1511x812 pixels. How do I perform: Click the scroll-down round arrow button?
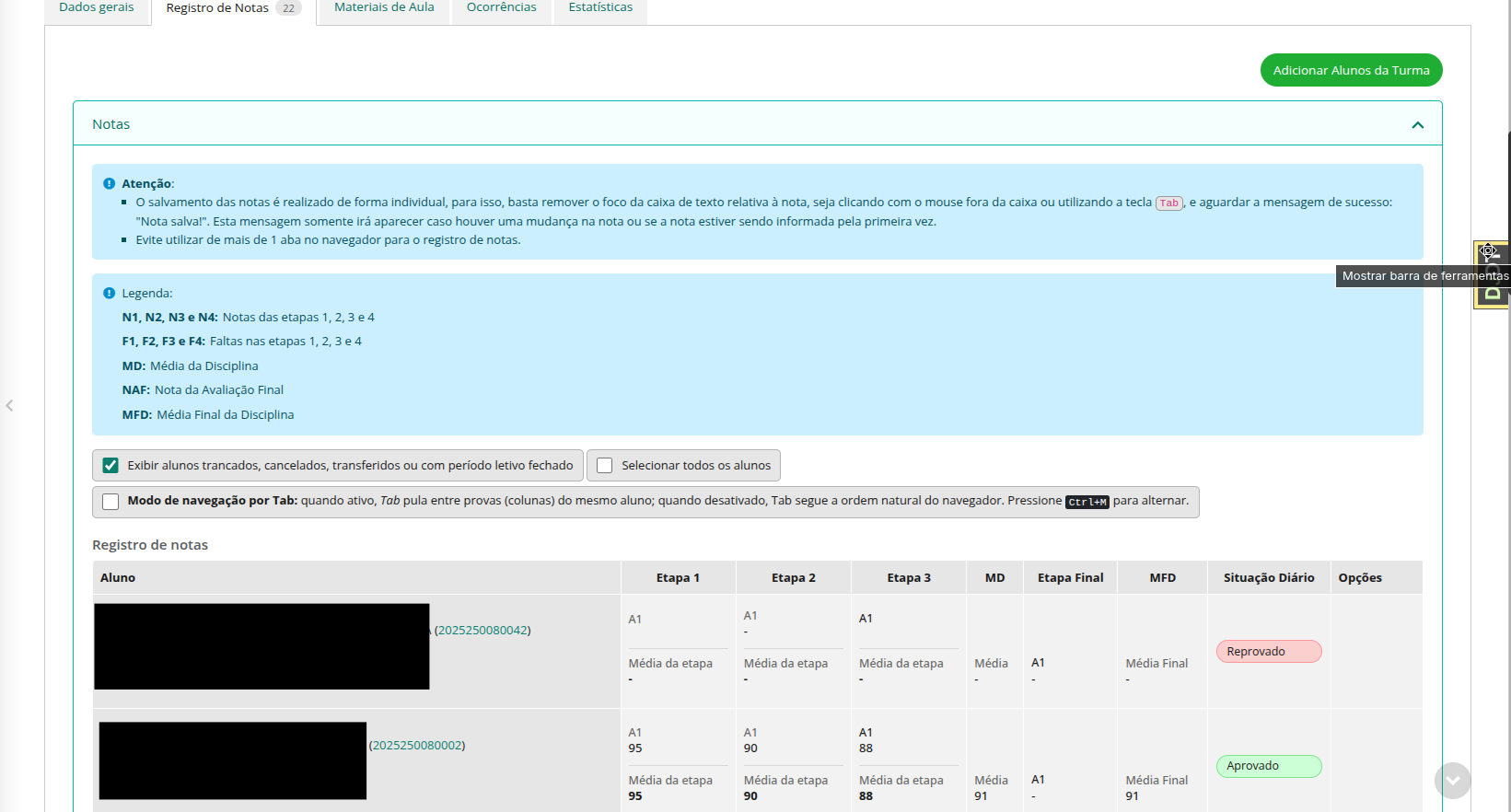(x=1452, y=781)
